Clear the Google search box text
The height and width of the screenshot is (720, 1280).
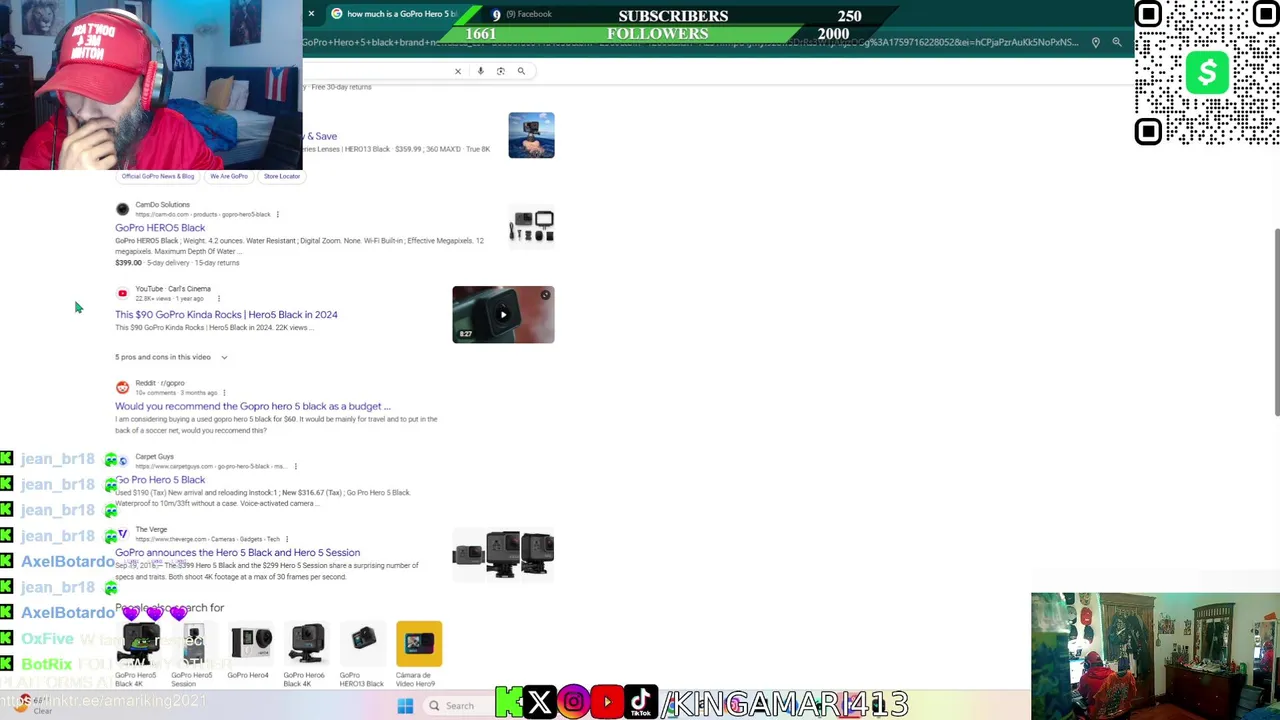click(458, 71)
